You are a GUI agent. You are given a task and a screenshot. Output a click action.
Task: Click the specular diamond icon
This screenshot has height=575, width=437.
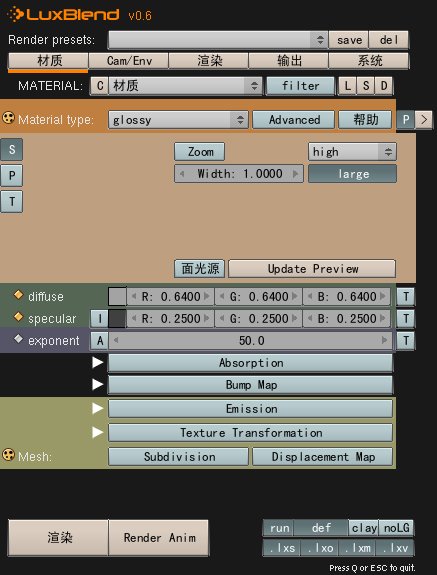click(18, 317)
